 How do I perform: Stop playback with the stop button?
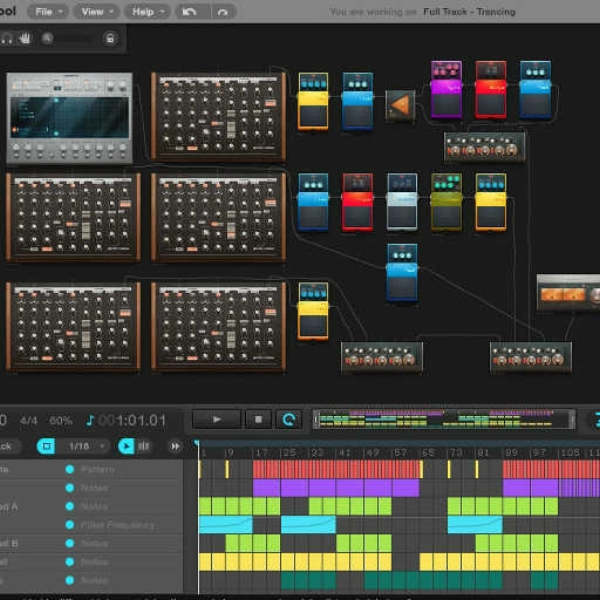(258, 420)
